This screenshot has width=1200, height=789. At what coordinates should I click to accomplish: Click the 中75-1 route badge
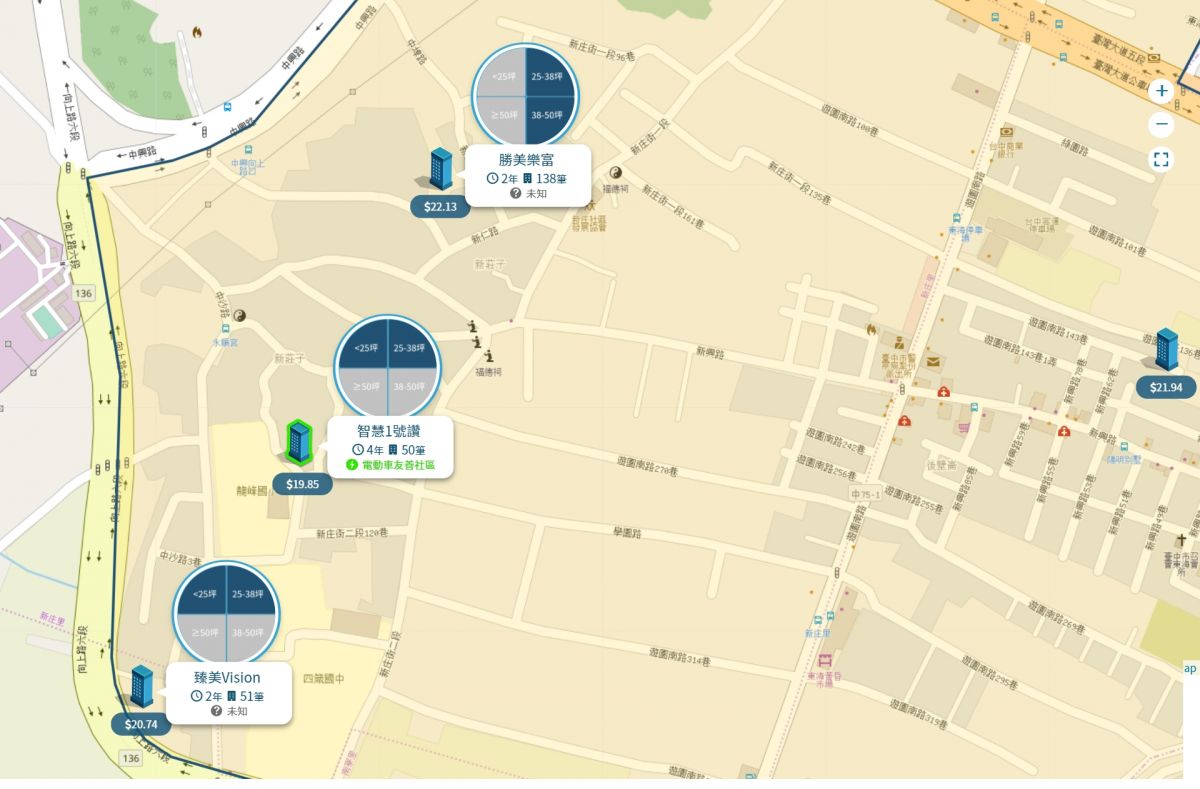point(865,495)
